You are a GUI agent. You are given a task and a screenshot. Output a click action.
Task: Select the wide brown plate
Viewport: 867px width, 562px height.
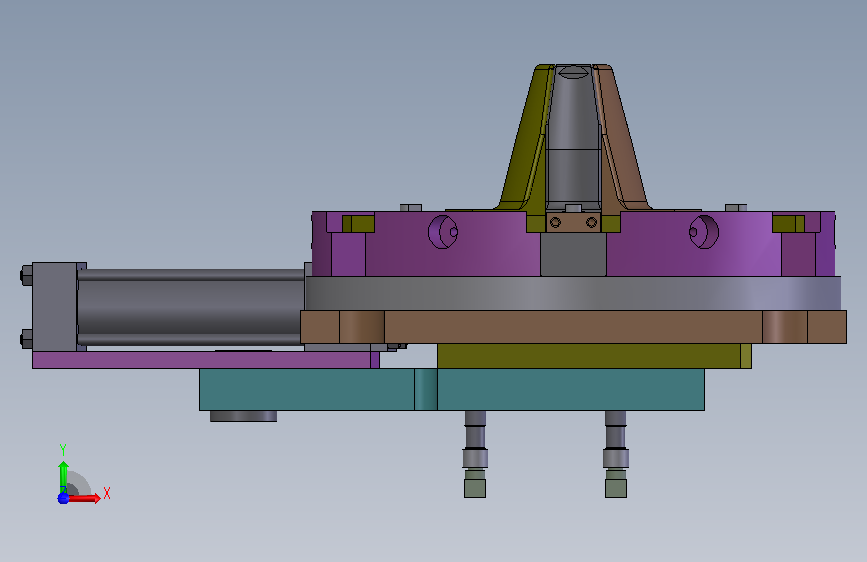[x=573, y=327]
